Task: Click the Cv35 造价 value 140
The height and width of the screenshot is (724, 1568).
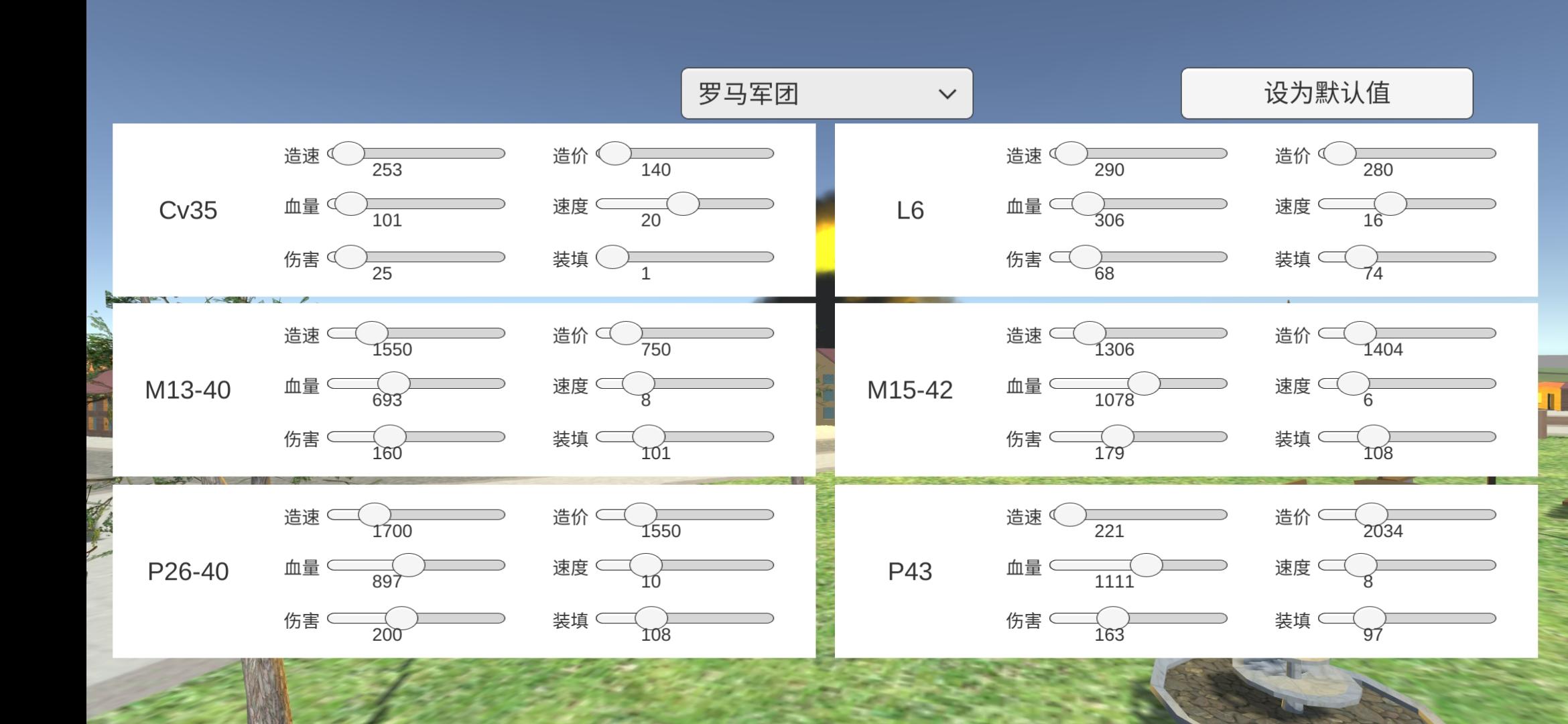Action: click(655, 170)
